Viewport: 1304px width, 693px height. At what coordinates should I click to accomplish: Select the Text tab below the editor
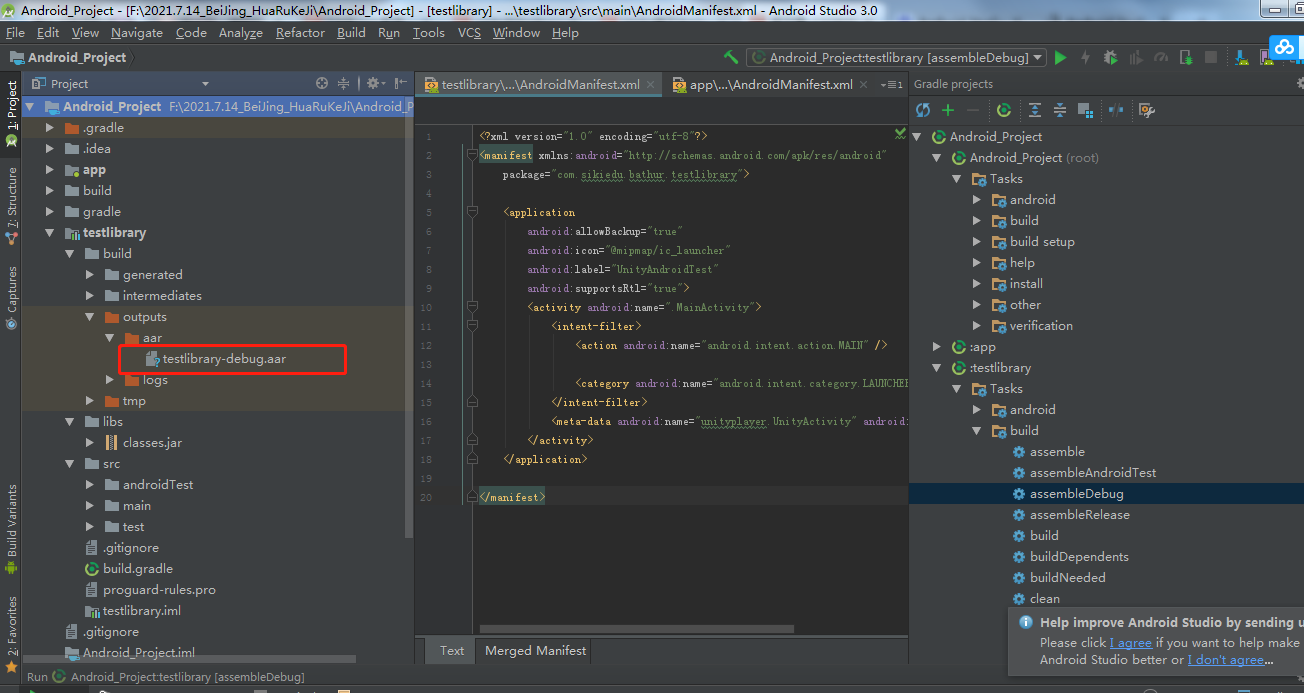tap(452, 650)
